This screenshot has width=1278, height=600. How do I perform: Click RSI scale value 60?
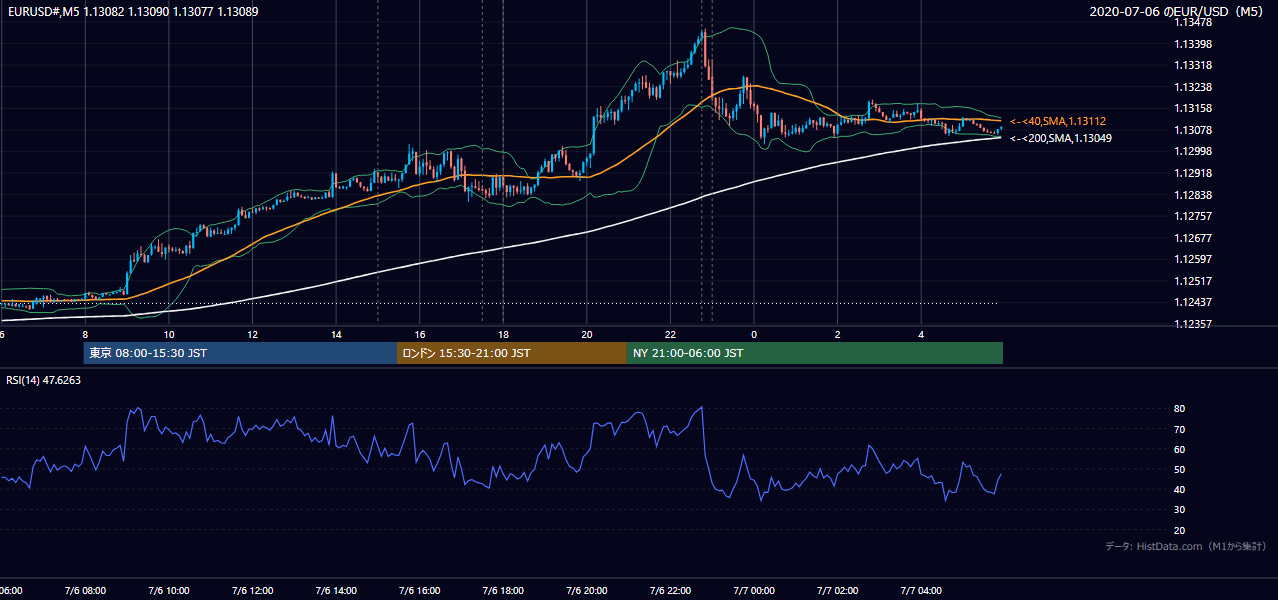[x=1180, y=449]
